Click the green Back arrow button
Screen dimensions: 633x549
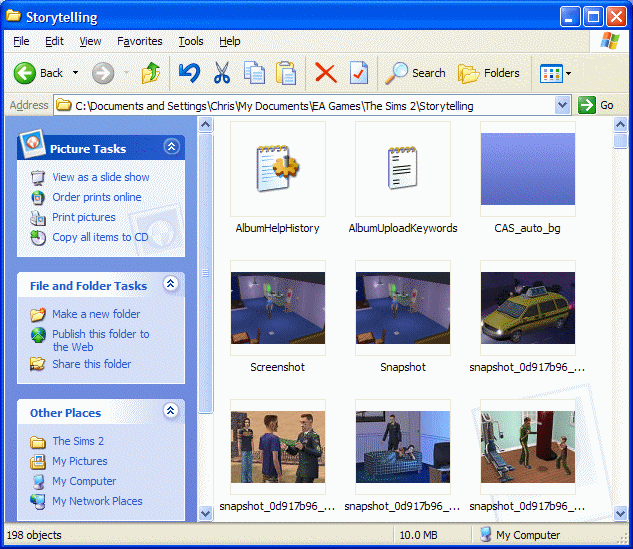[x=25, y=73]
